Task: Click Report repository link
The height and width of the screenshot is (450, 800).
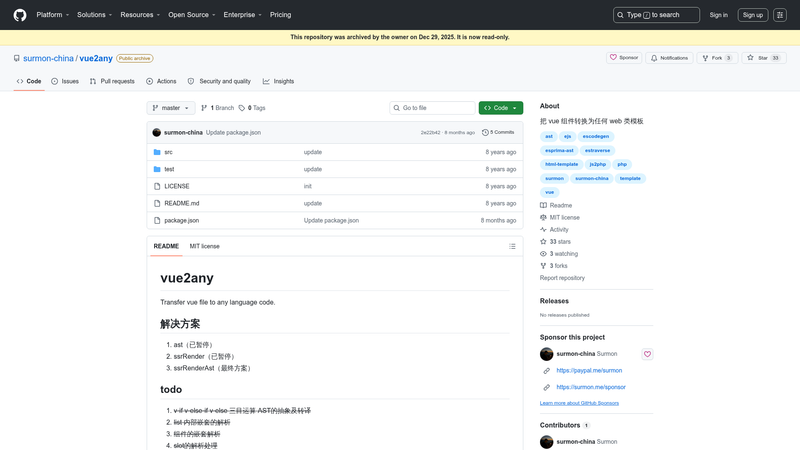Action: pos(562,278)
